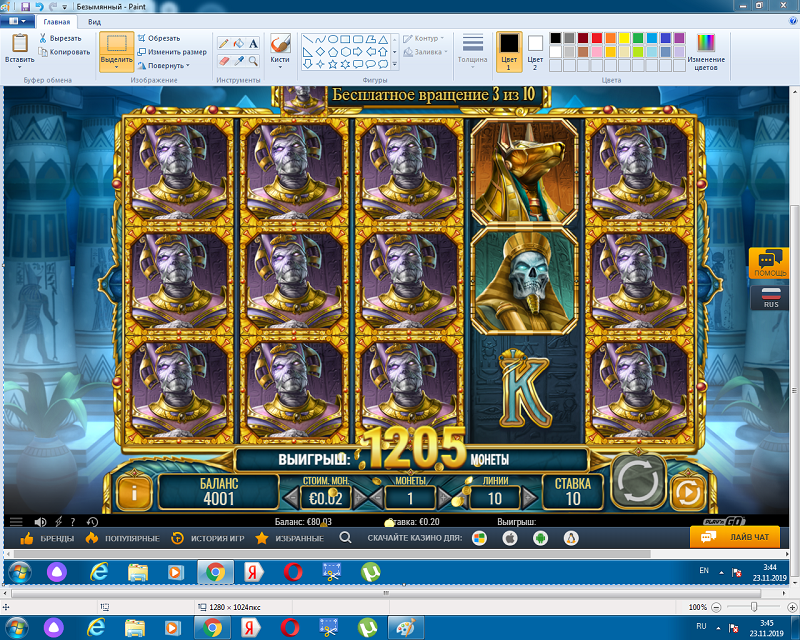Pick the red color swatch

(x=596, y=38)
